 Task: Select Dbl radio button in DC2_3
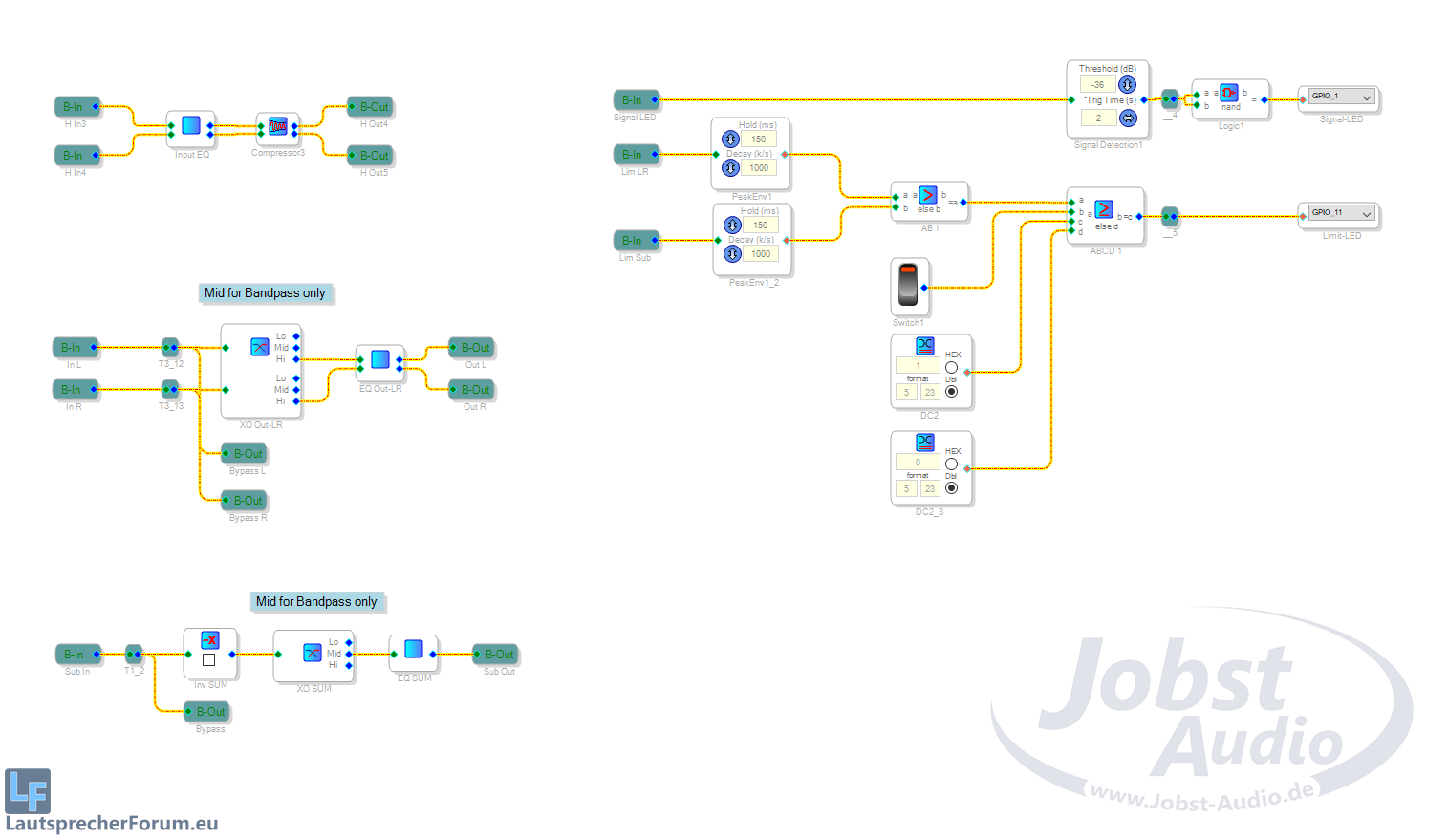click(x=951, y=488)
